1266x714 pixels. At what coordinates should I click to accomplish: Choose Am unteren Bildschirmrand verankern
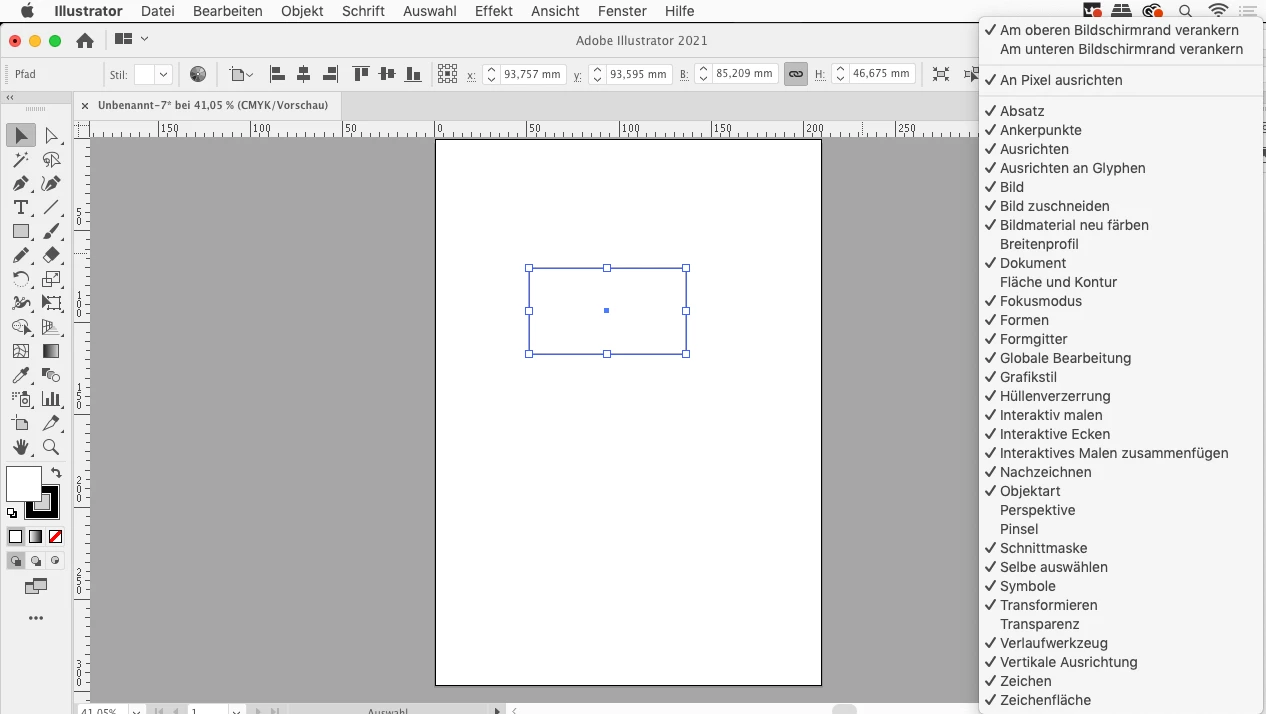point(1120,49)
